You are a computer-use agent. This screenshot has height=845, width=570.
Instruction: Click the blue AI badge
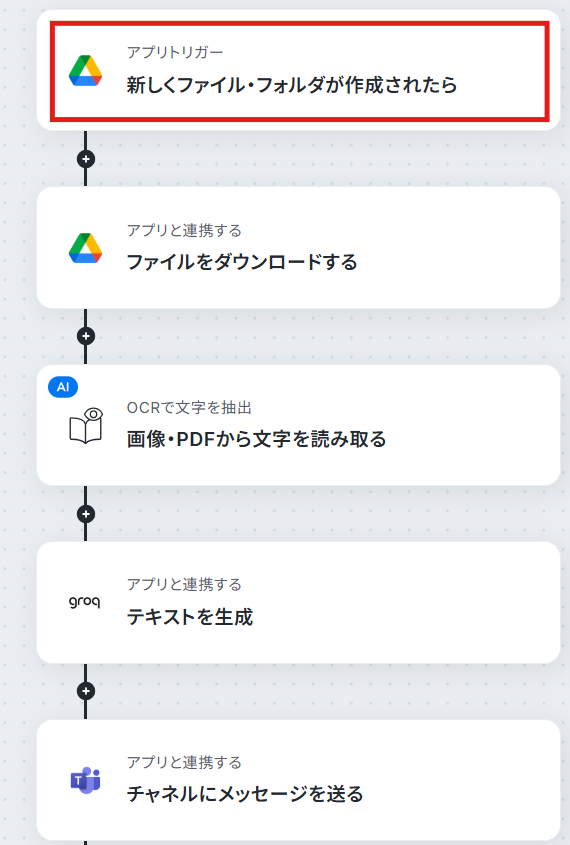[x=63, y=387]
